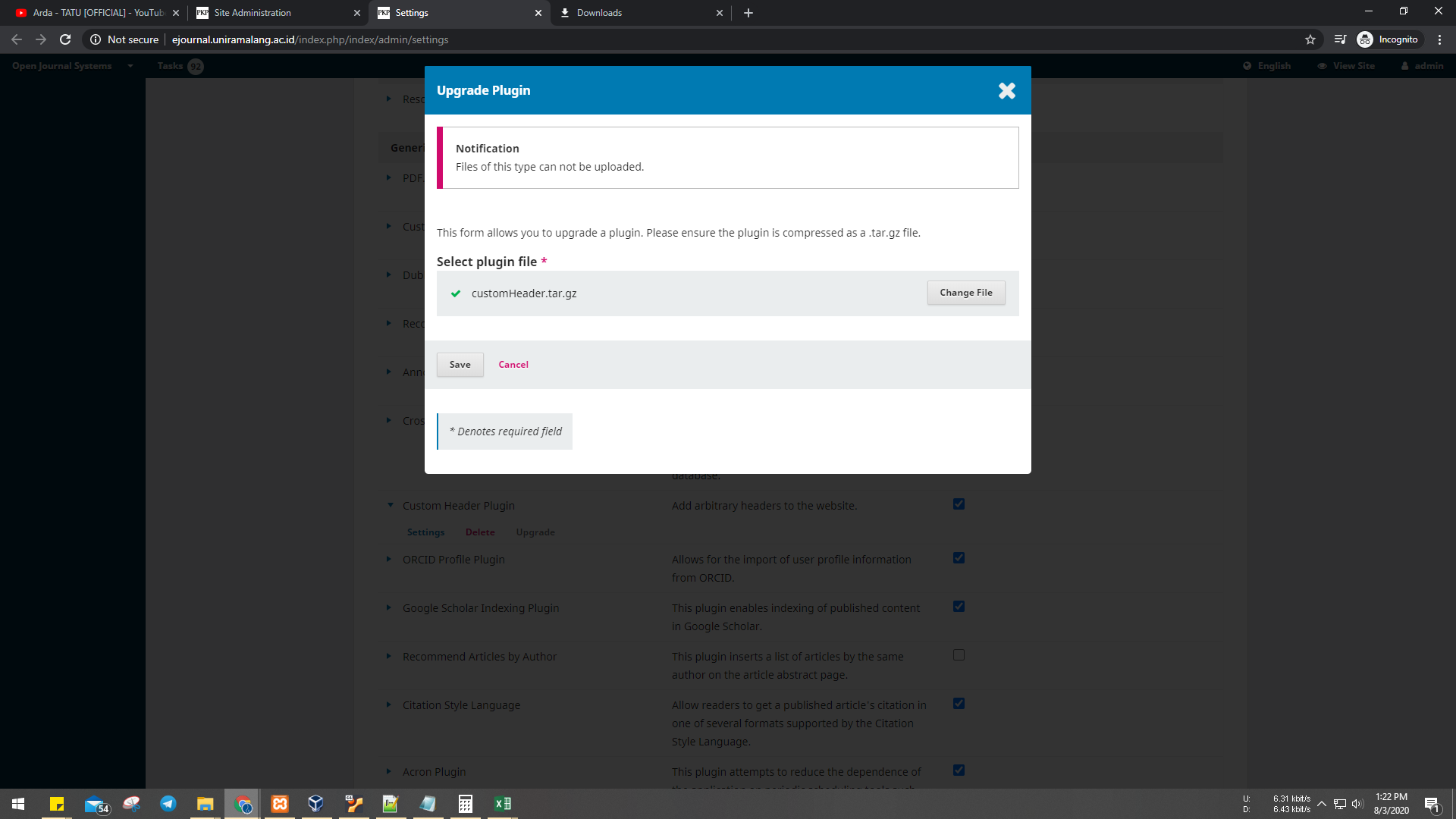Click the Save button

(x=460, y=365)
